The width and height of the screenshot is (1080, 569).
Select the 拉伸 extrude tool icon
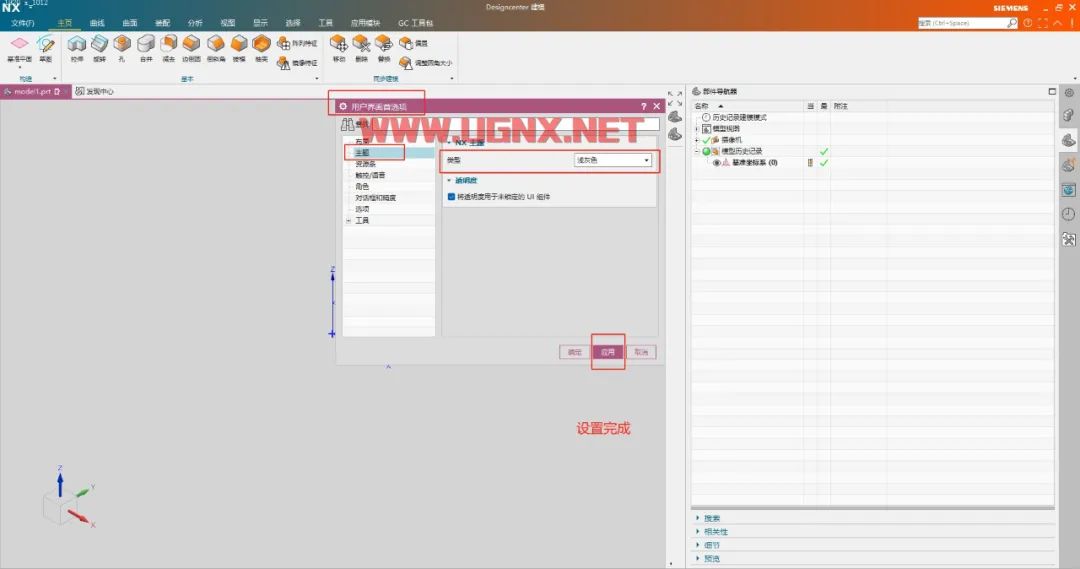pyautogui.click(x=76, y=44)
